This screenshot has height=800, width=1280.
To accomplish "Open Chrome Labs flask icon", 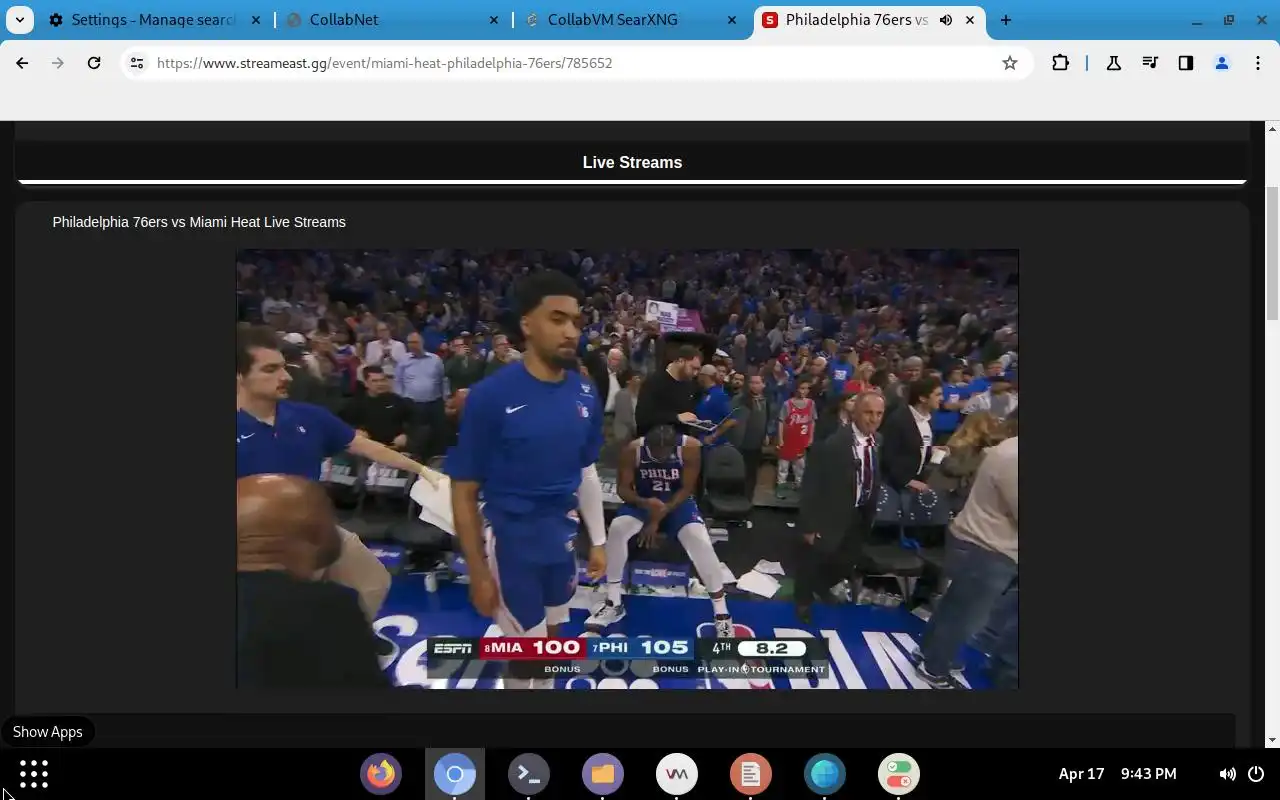I will [1113, 63].
